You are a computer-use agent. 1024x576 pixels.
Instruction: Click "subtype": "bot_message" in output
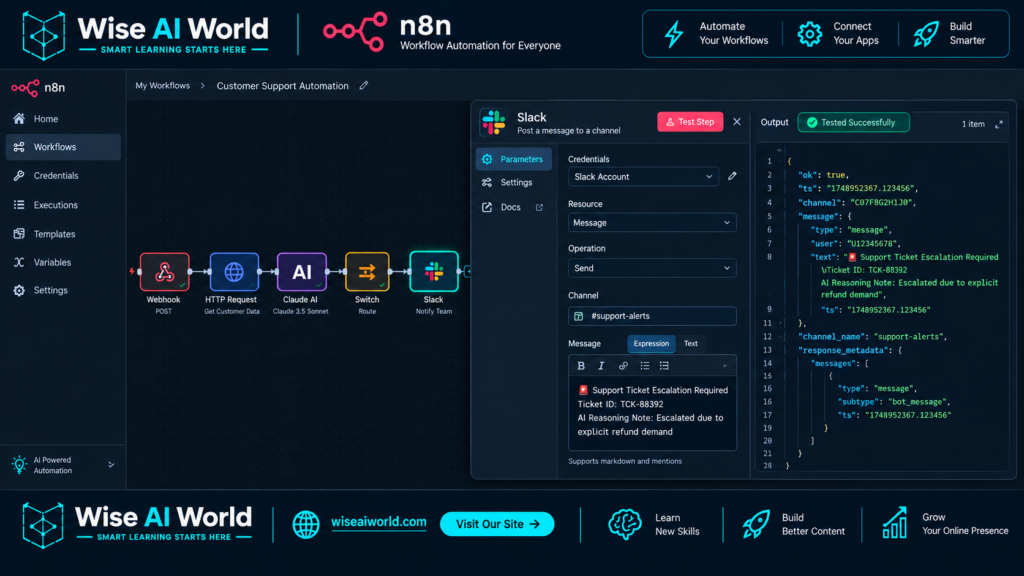[x=894, y=402]
